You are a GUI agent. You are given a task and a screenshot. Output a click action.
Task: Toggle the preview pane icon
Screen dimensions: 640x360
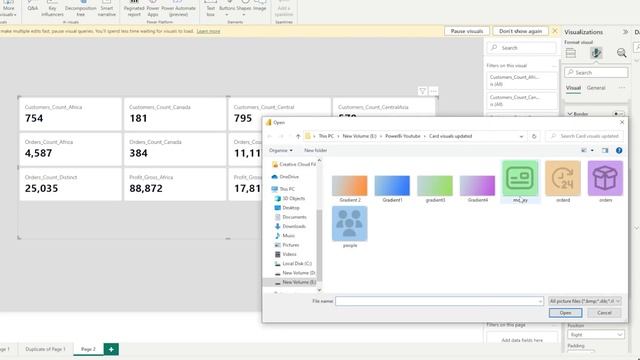point(605,151)
